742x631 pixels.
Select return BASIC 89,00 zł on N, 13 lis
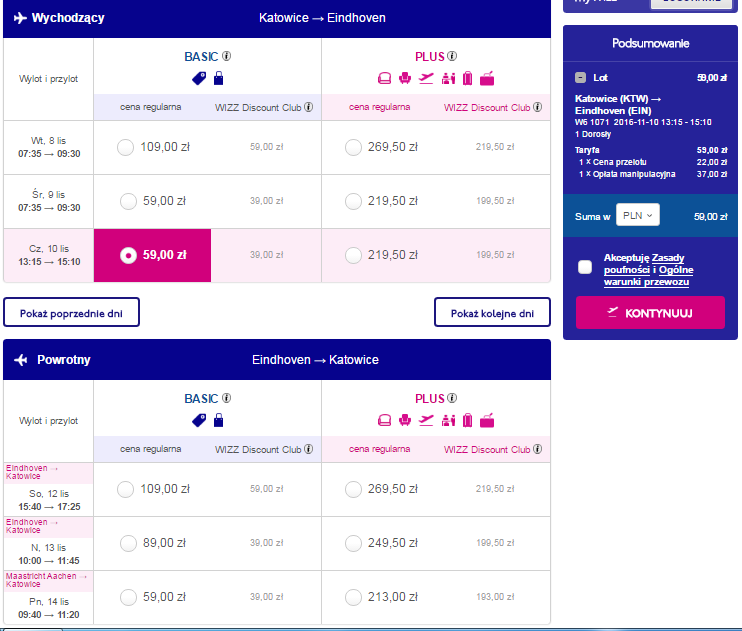point(128,543)
